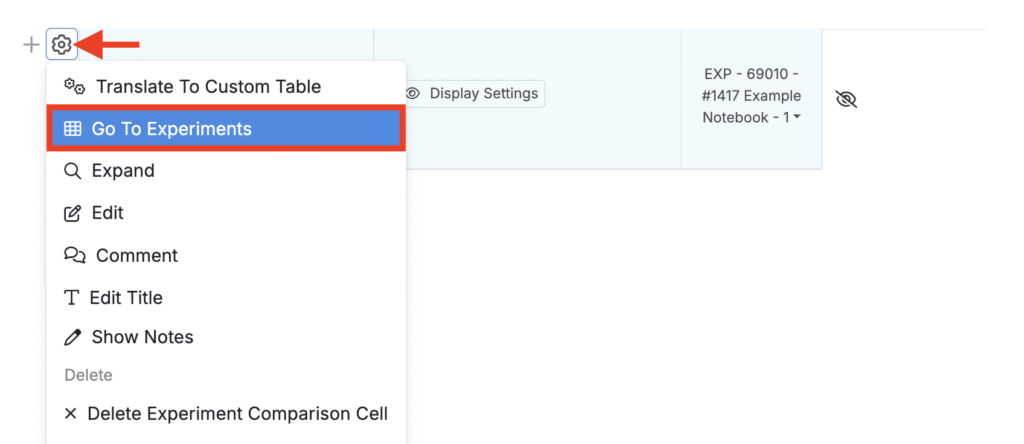Viewport: 1024px width, 444px height.
Task: Click the table grid icon
Action: (72, 129)
